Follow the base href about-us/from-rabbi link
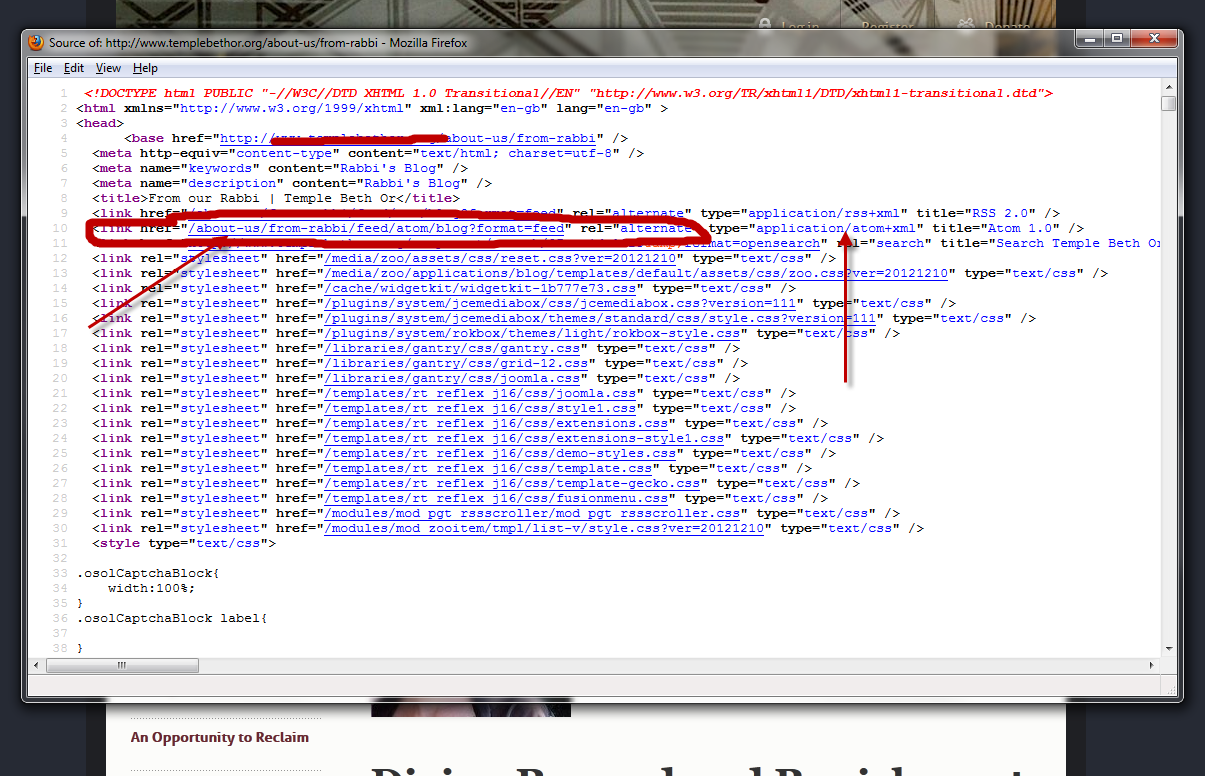 coord(409,138)
